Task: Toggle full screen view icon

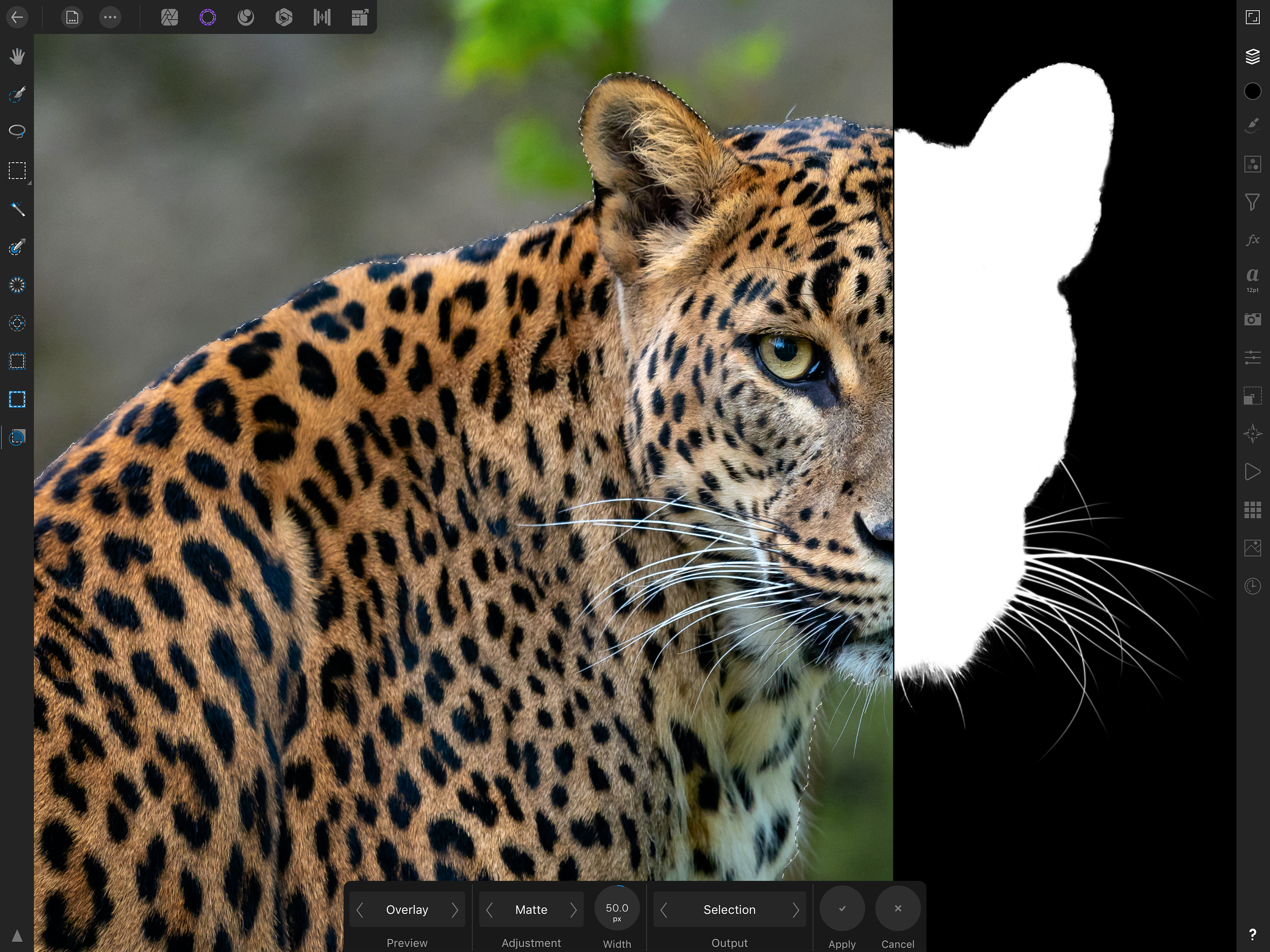Action: click(x=1252, y=17)
